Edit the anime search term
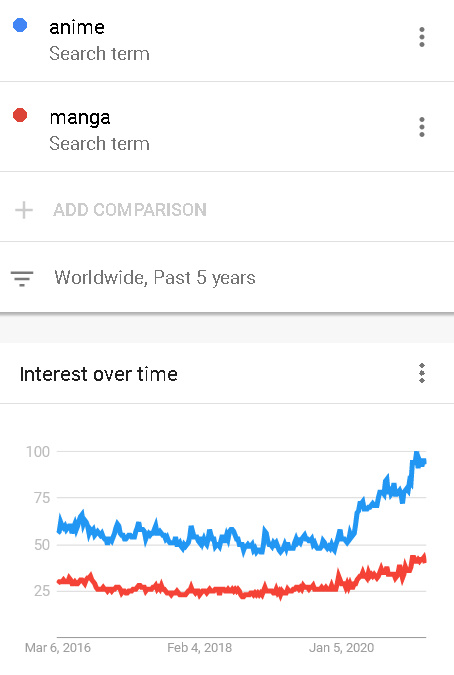 coord(77,27)
